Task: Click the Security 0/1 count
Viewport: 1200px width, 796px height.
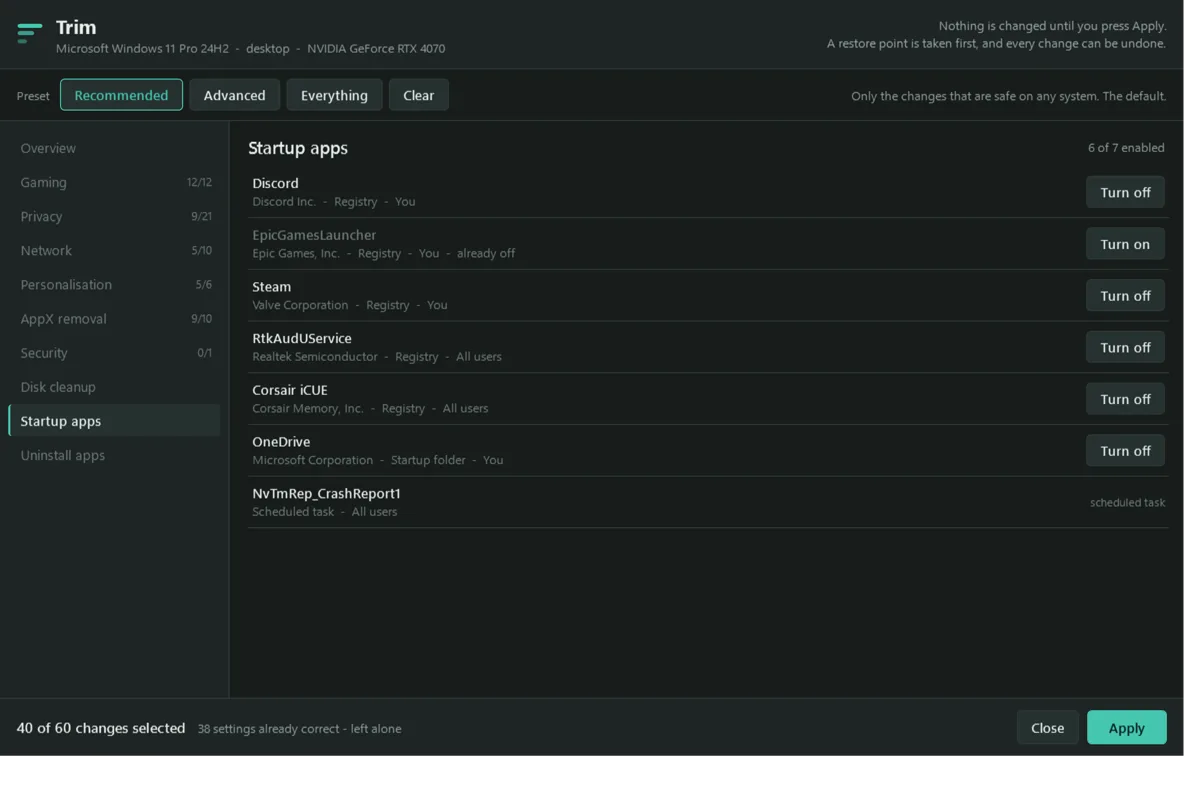Action: pos(205,352)
